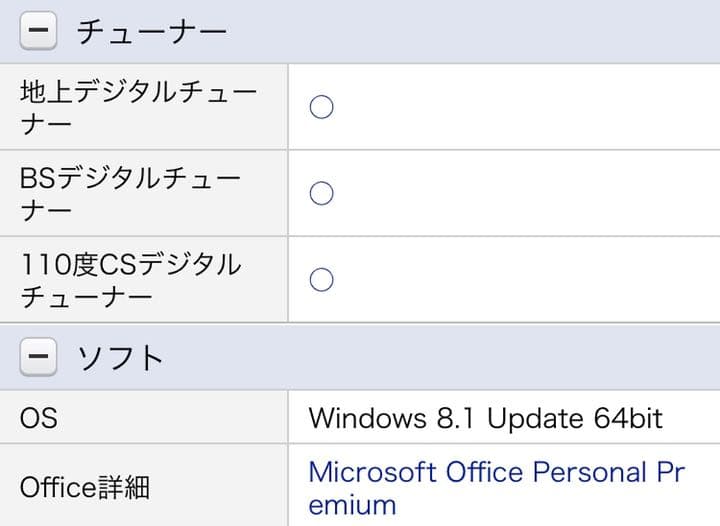Screen dimensions: 720x526
Task: Collapse the チューナー section minus icon
Action: pyautogui.click(x=37, y=32)
